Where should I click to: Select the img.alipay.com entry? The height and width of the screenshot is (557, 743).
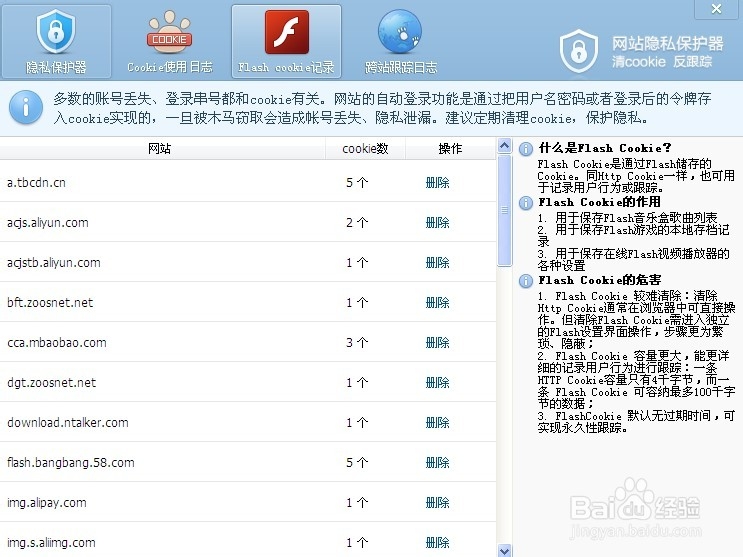(248, 502)
